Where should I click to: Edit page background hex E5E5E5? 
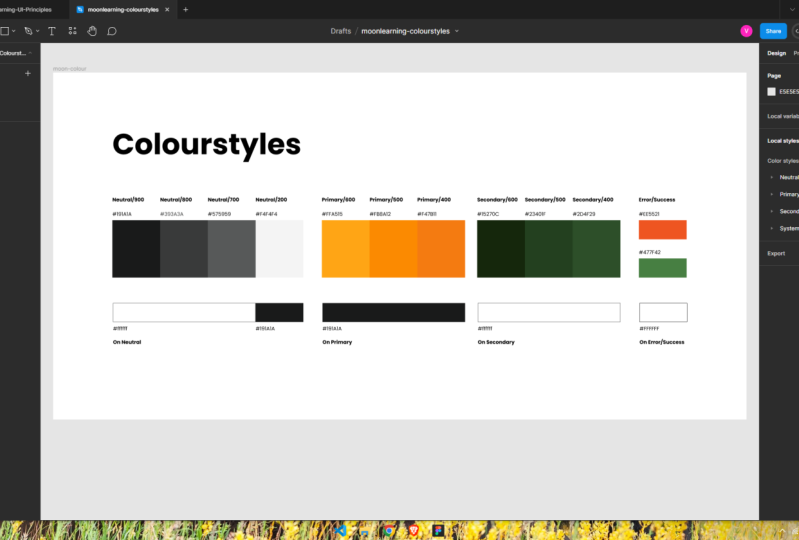[x=789, y=92]
